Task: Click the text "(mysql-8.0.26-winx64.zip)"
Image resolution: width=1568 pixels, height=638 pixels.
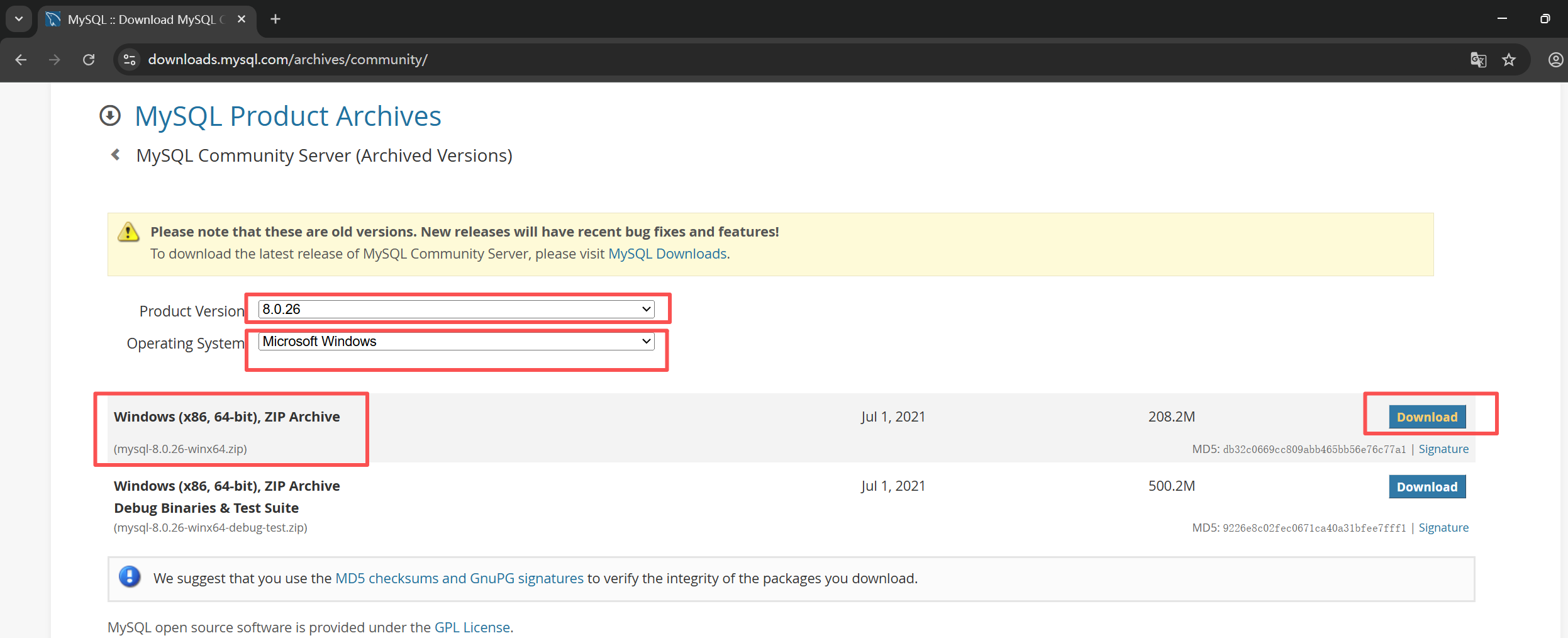Action: [180, 449]
